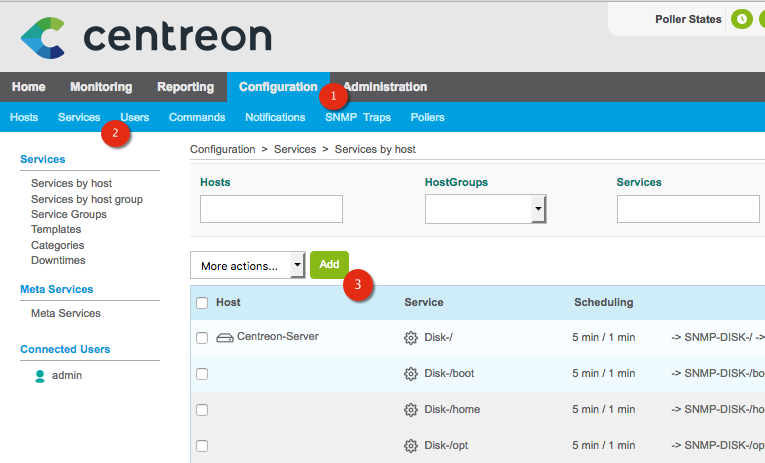Go to Meta Services in the sidebar
The width and height of the screenshot is (765, 463).
(x=66, y=313)
